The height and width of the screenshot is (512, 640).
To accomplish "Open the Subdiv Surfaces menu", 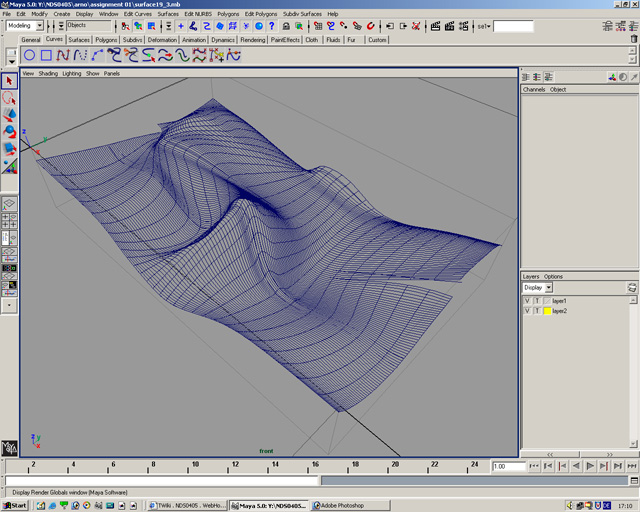I will (x=302, y=13).
